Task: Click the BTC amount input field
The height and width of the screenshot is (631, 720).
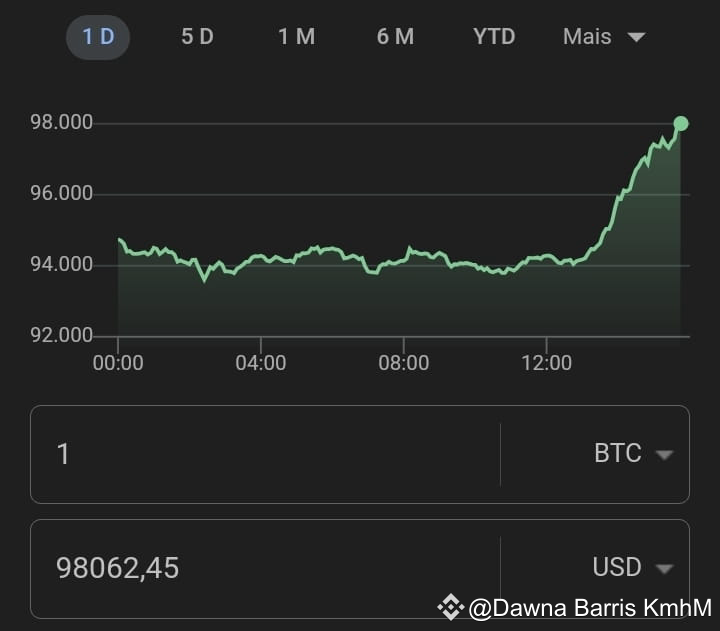Action: pos(265,454)
